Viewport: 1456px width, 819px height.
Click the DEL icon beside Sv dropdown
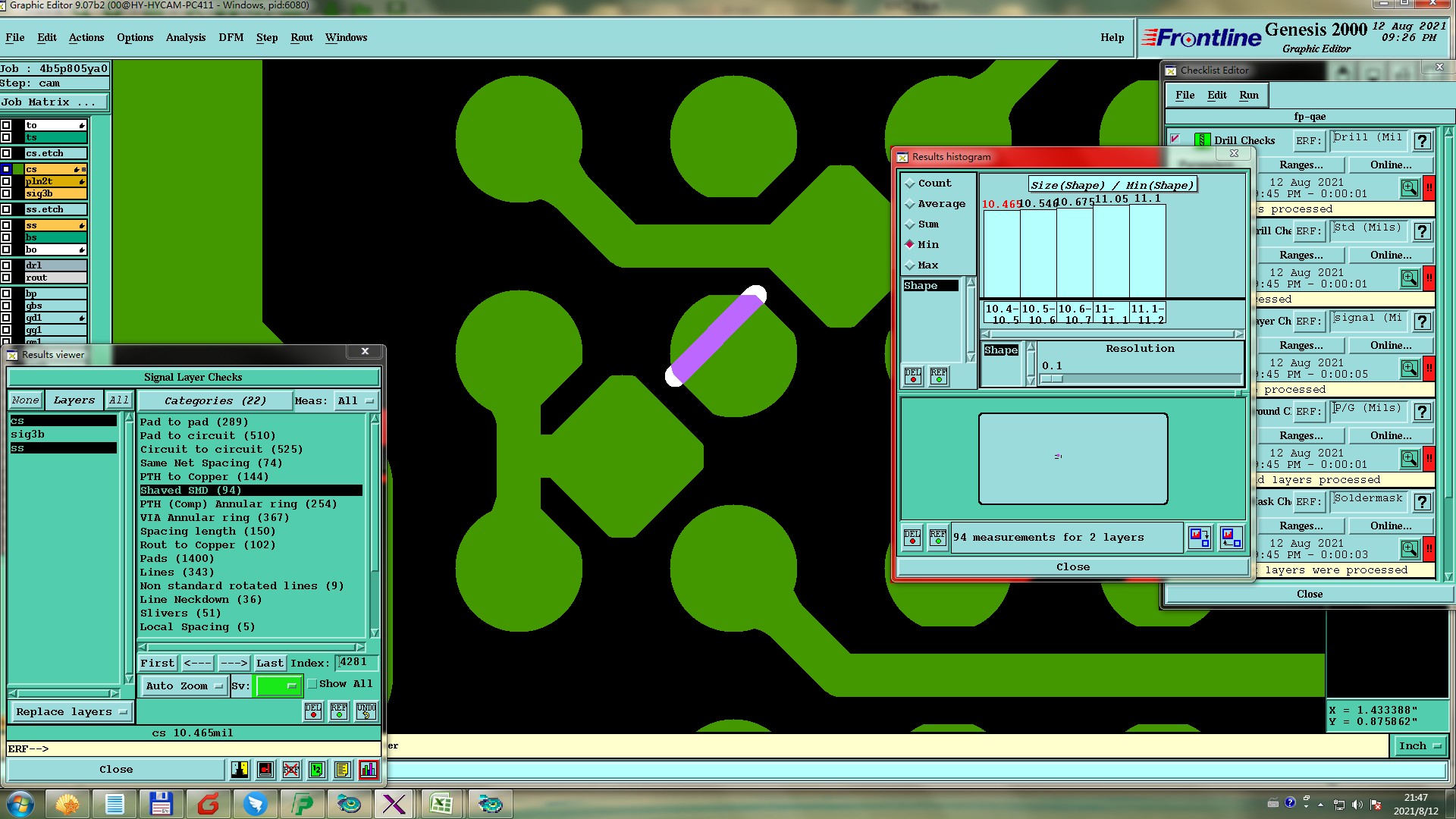[313, 711]
